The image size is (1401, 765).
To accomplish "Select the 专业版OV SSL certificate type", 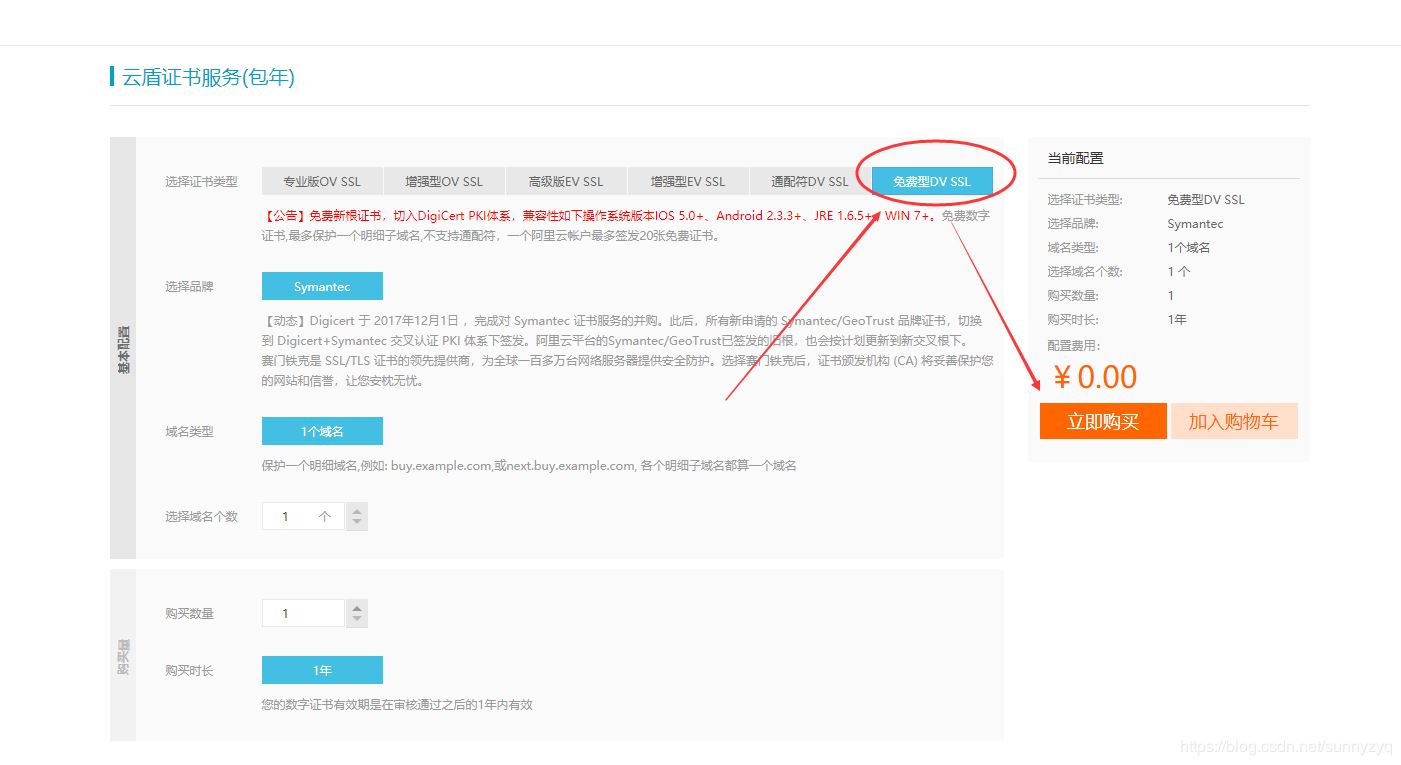I will pyautogui.click(x=321, y=181).
